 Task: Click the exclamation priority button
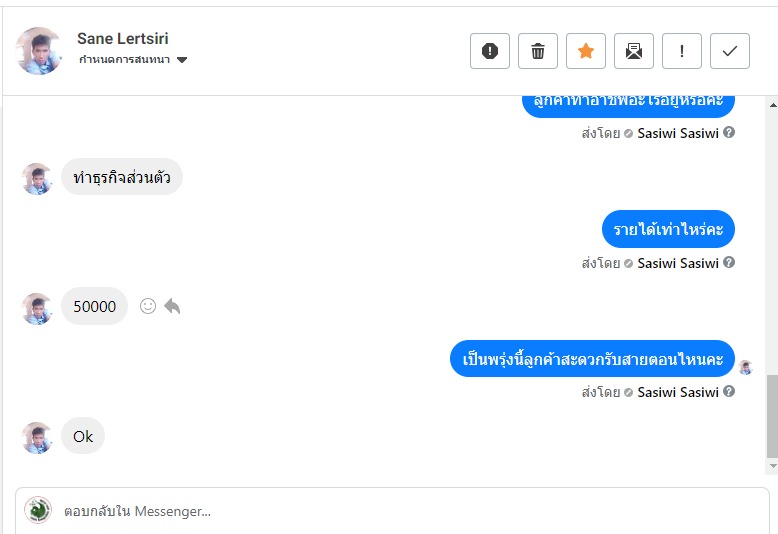(x=682, y=51)
